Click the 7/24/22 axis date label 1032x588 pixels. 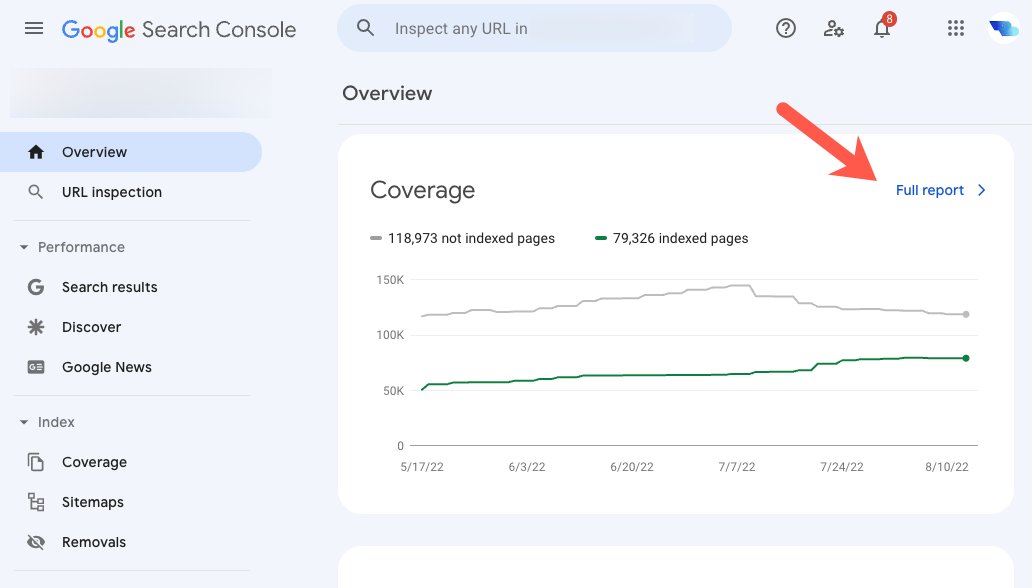tap(842, 467)
